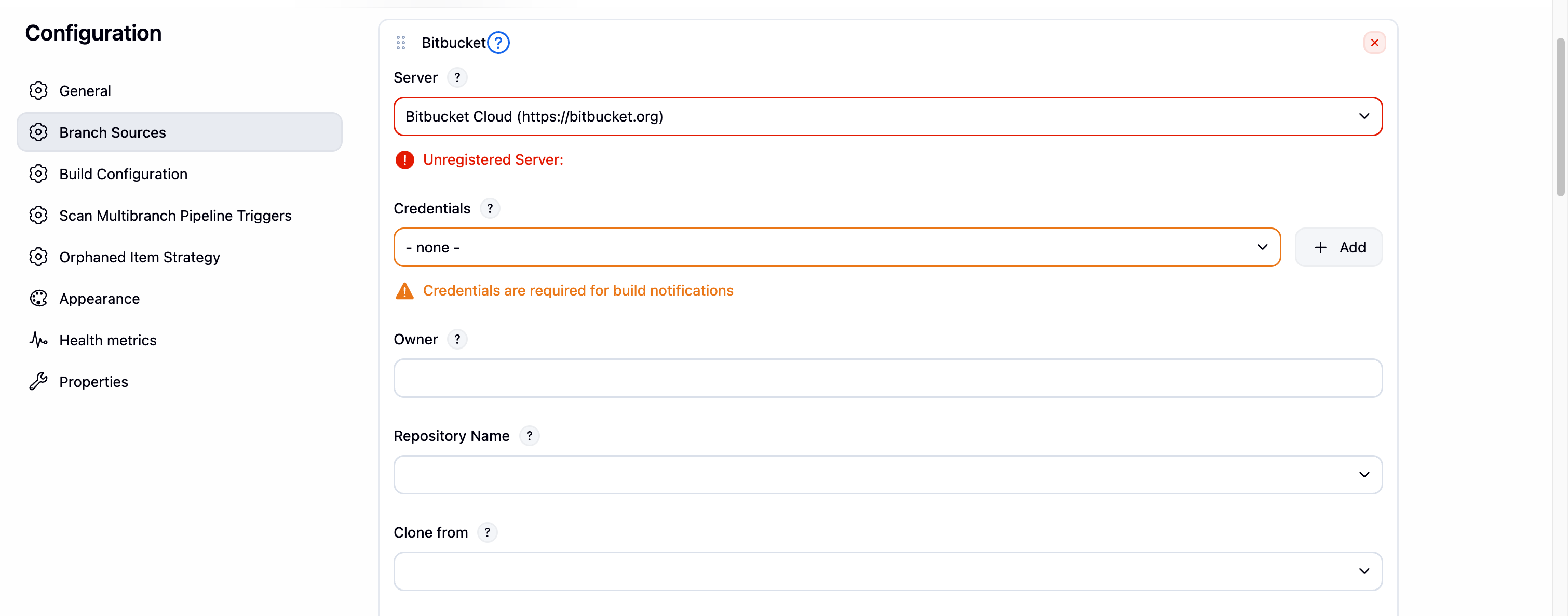Open the Clone from dropdown
1568x616 pixels.
887,571
